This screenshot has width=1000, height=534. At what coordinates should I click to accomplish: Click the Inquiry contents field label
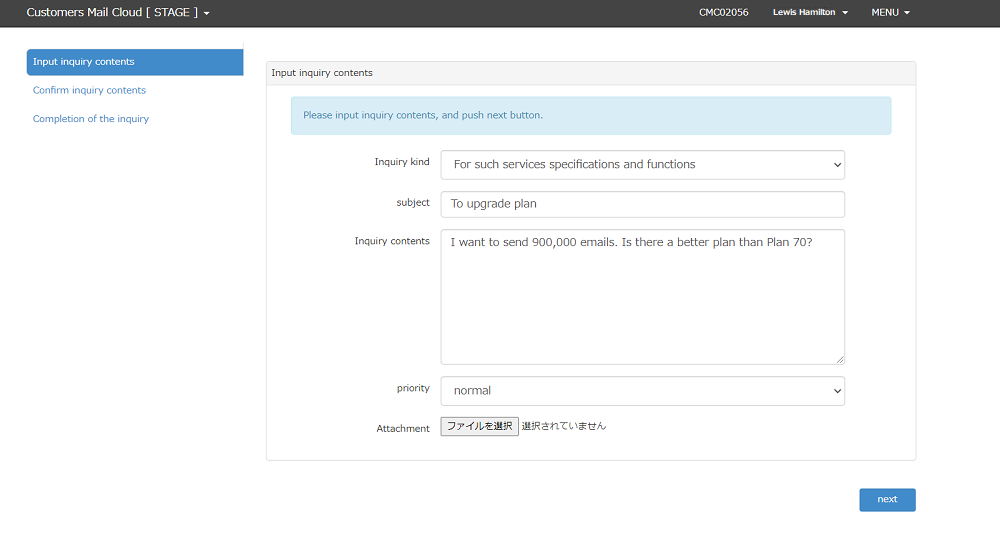pyautogui.click(x=392, y=241)
